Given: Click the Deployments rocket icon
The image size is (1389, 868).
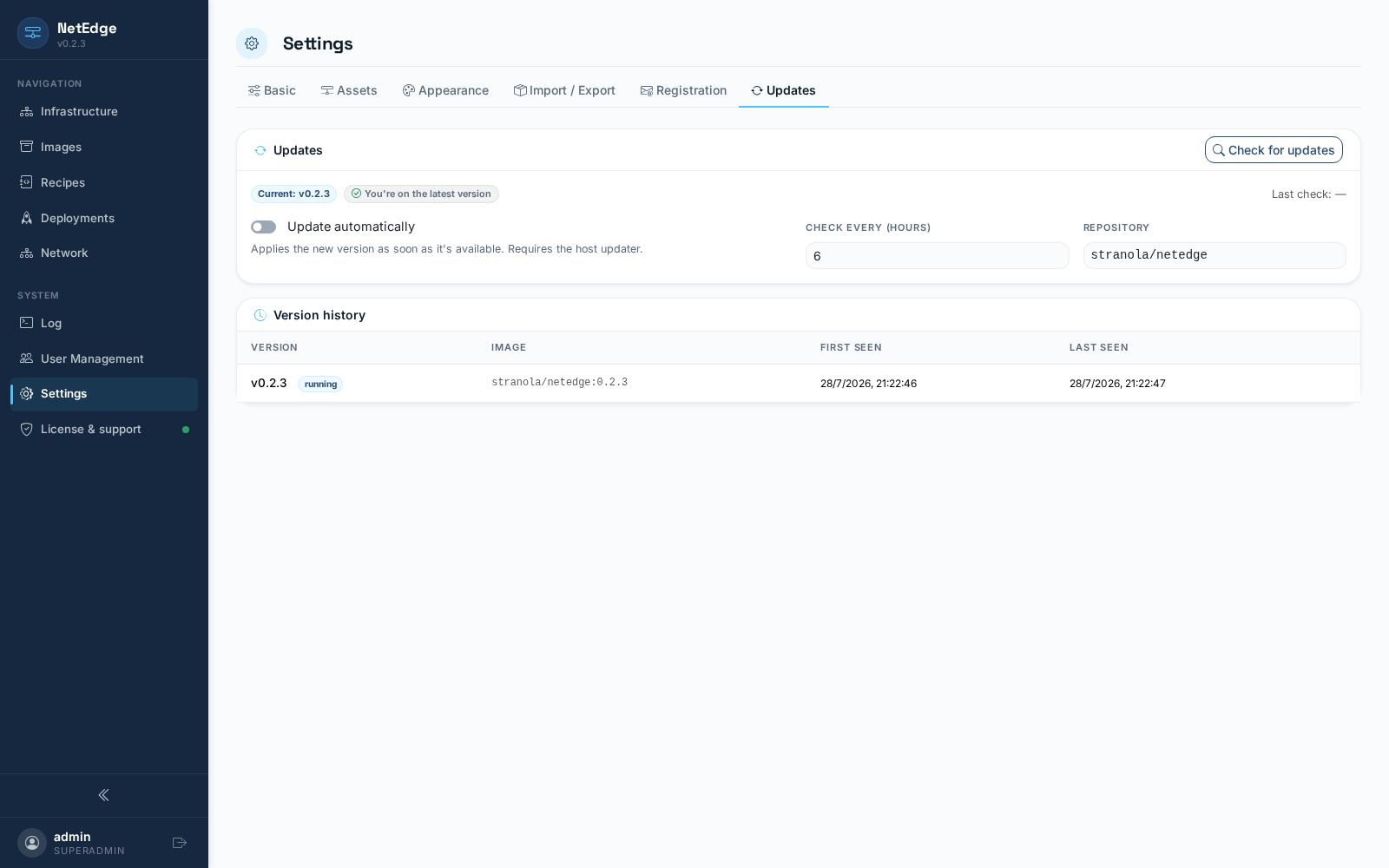Looking at the screenshot, I should point(27,218).
